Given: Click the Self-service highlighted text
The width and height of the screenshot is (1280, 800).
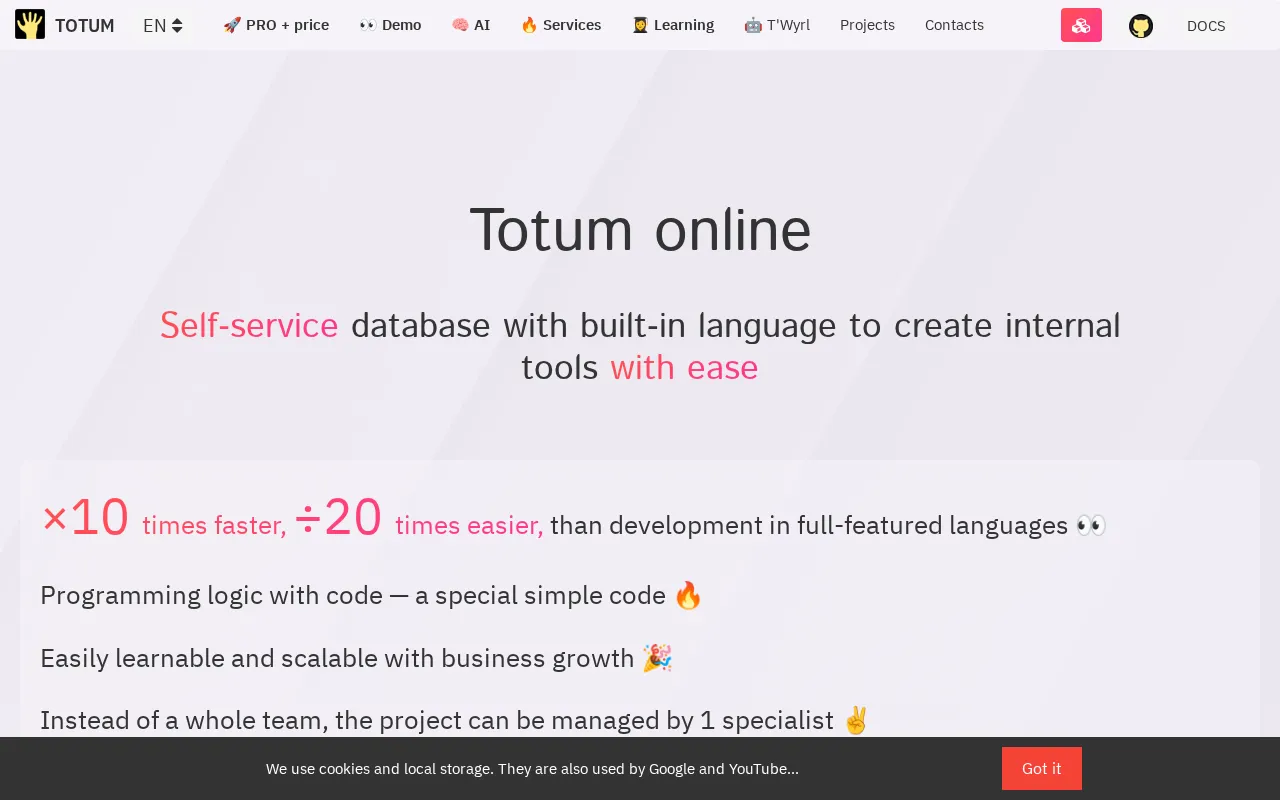Looking at the screenshot, I should coord(249,326).
